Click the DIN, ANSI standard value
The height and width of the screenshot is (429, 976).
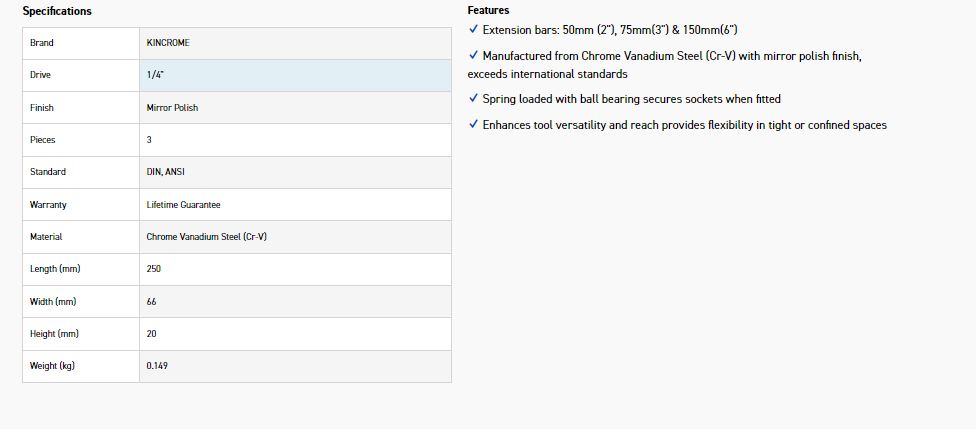tap(165, 172)
